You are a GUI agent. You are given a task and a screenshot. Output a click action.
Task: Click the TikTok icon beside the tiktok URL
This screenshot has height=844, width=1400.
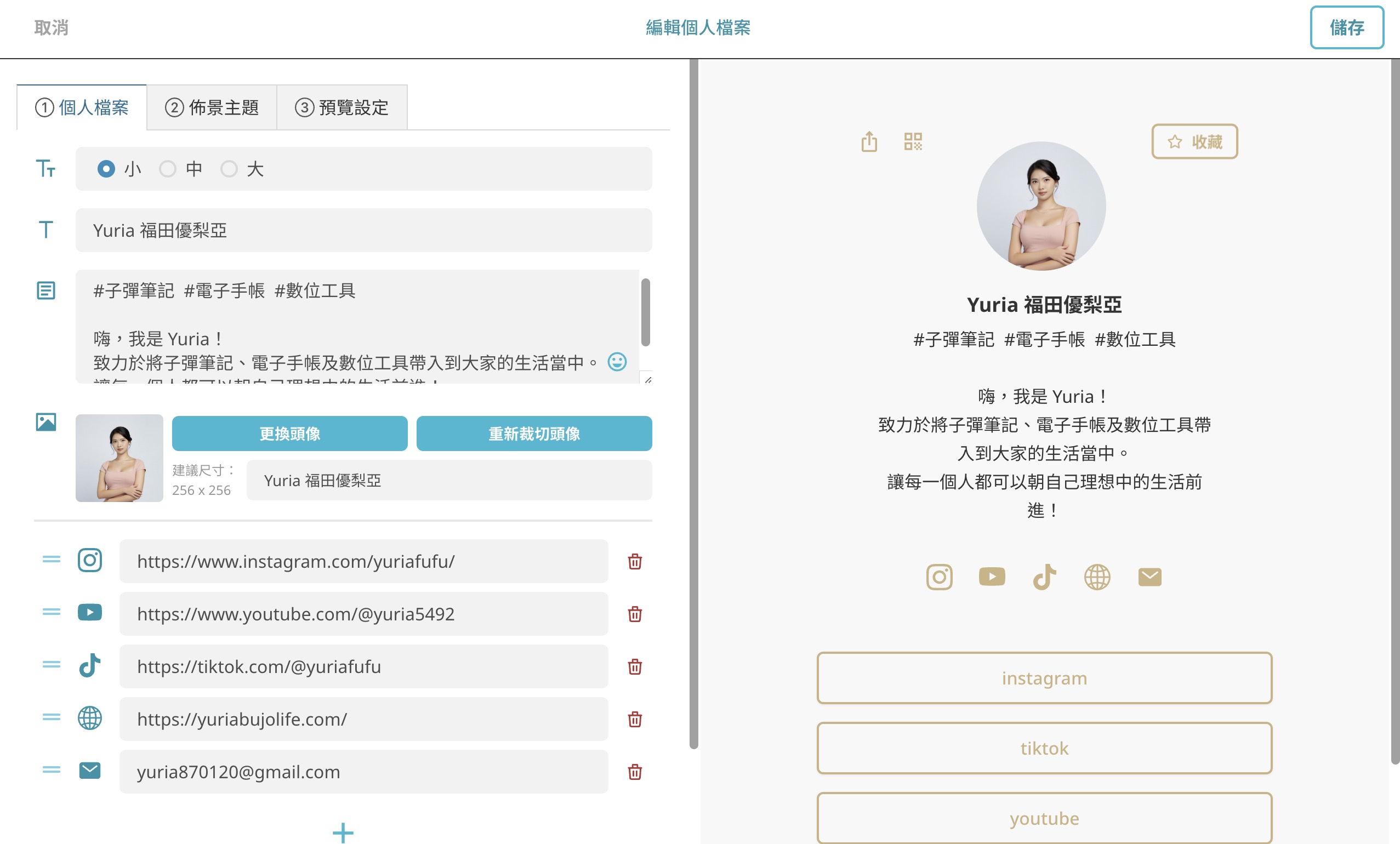point(90,665)
